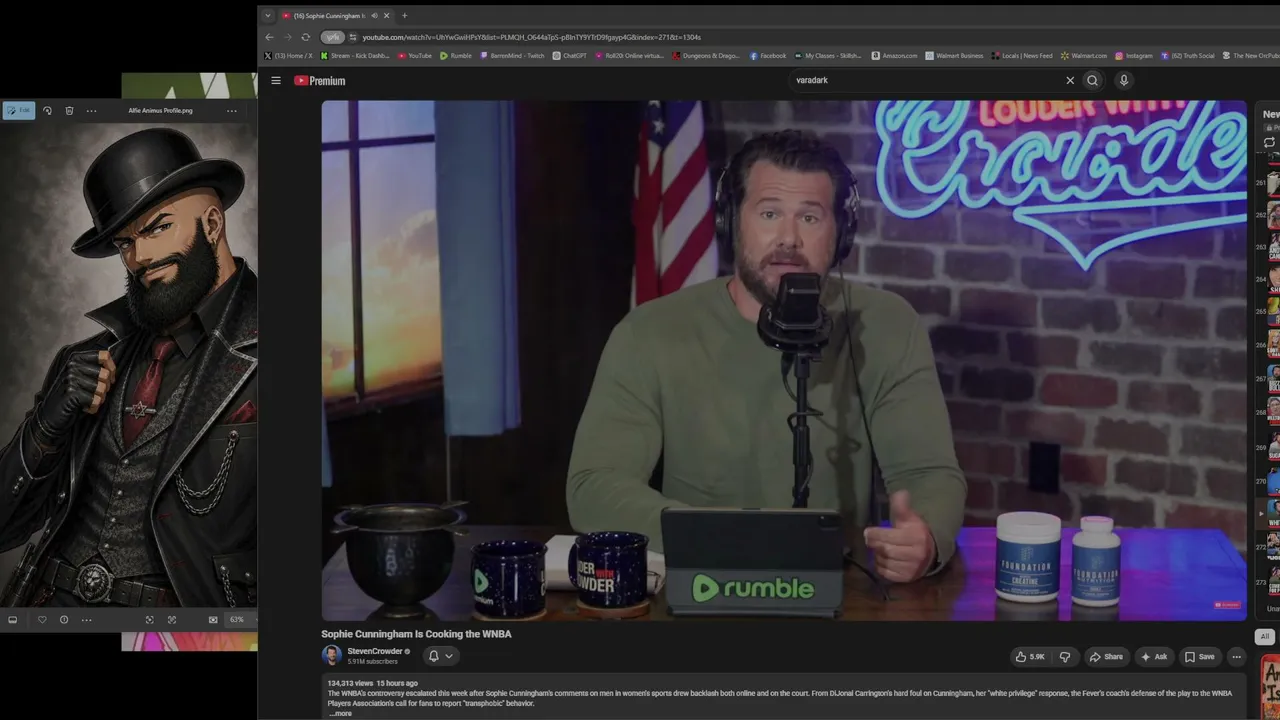Open the Roll20 Online virtual bookmark
Image resolution: width=1280 pixels, height=720 pixels.
pos(629,56)
